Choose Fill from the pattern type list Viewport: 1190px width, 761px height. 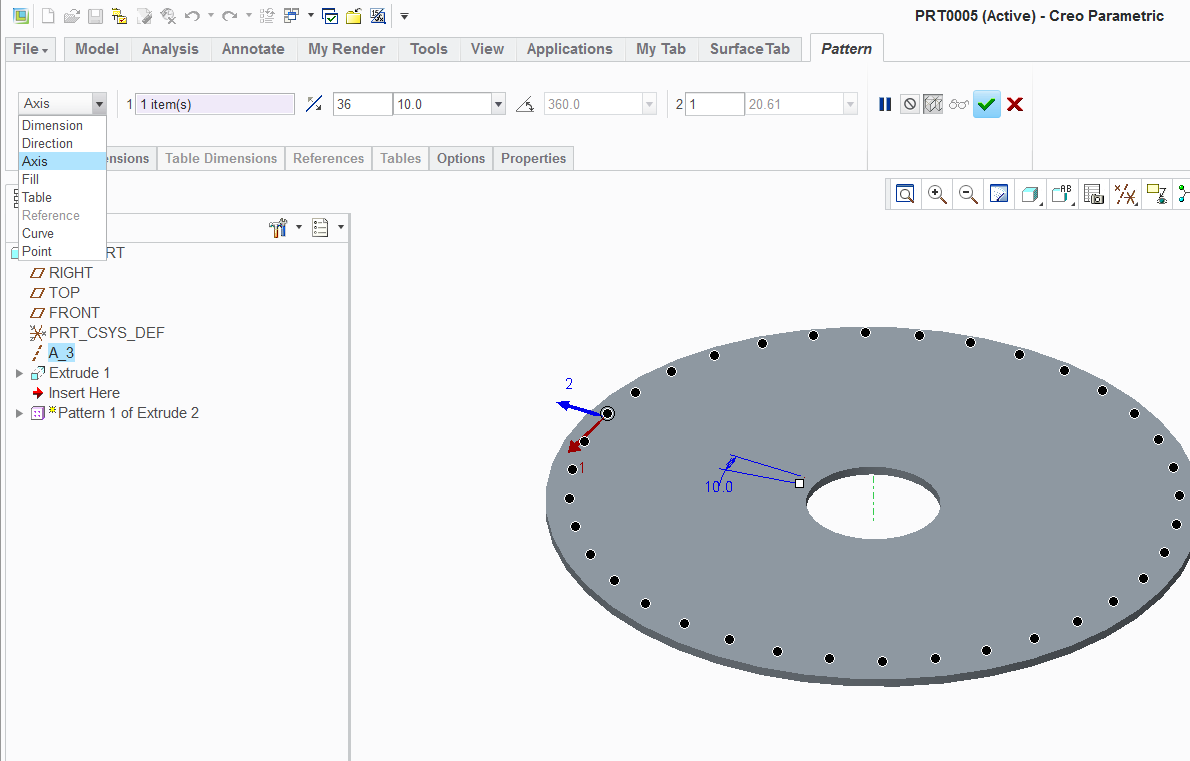coord(62,179)
